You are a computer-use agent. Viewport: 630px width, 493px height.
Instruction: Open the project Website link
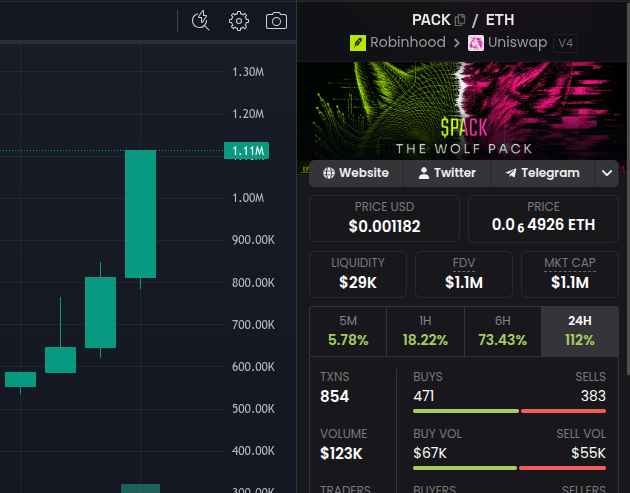point(356,173)
